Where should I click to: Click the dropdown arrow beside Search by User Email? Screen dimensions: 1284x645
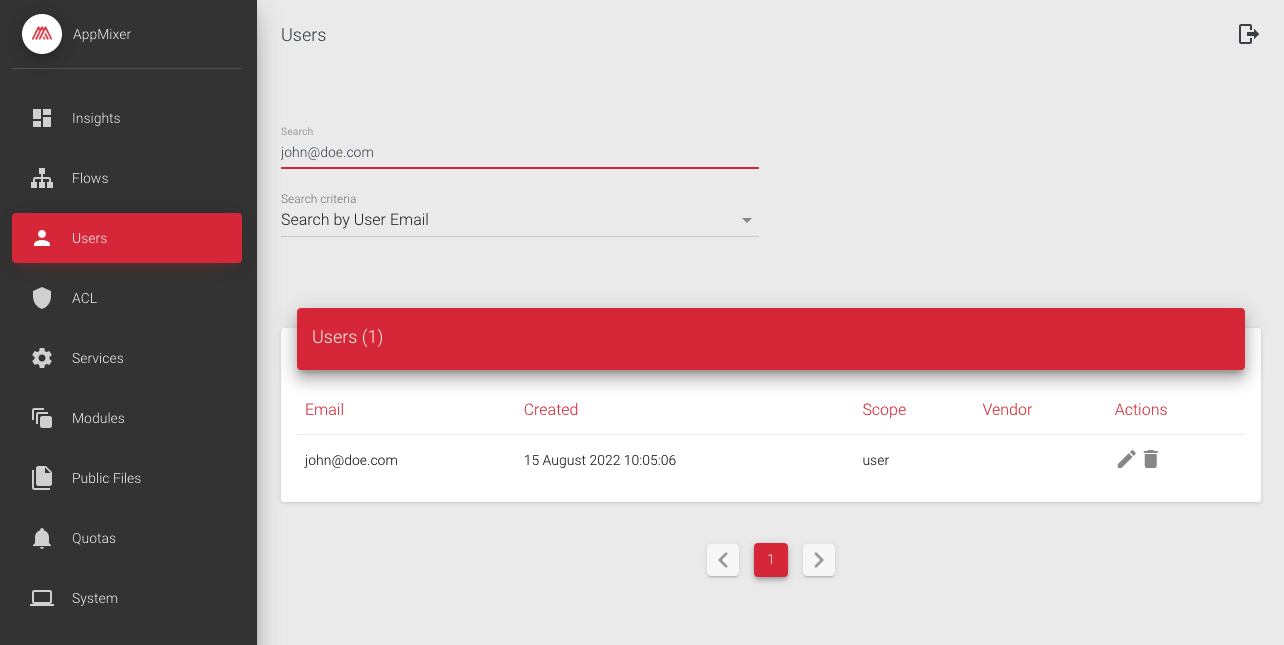click(x=746, y=220)
